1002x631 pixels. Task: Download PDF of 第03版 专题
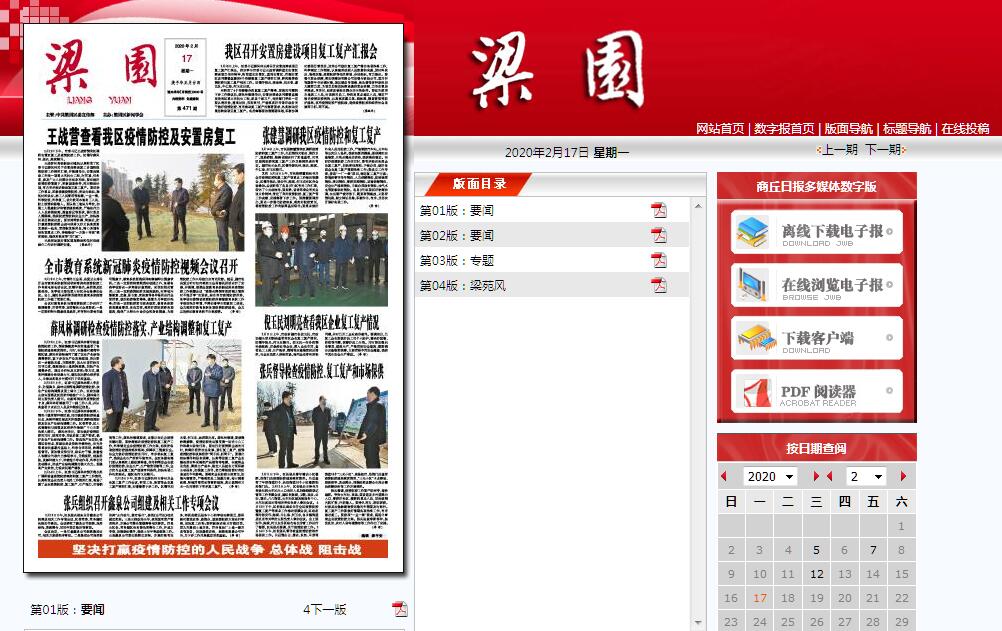[x=659, y=260]
